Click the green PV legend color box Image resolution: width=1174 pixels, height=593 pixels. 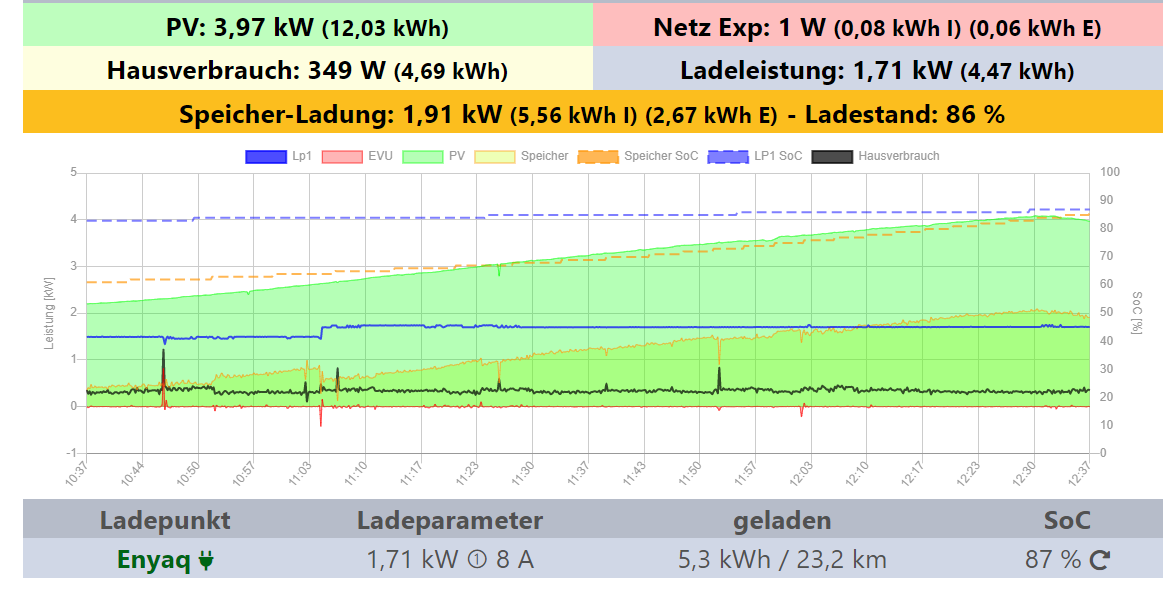coord(423,156)
